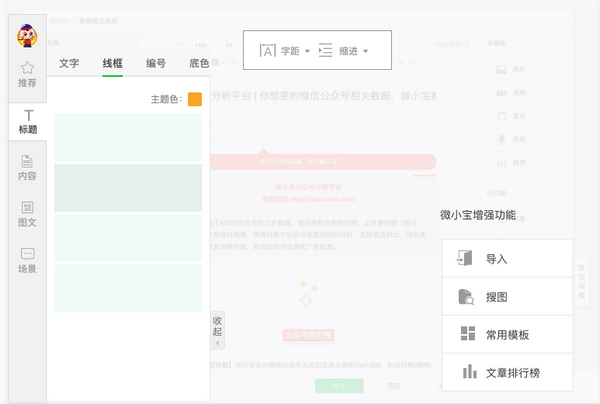This screenshot has height=404, width=600.
Task: Pick the orange 主题色 color swatch
Action: 194,99
